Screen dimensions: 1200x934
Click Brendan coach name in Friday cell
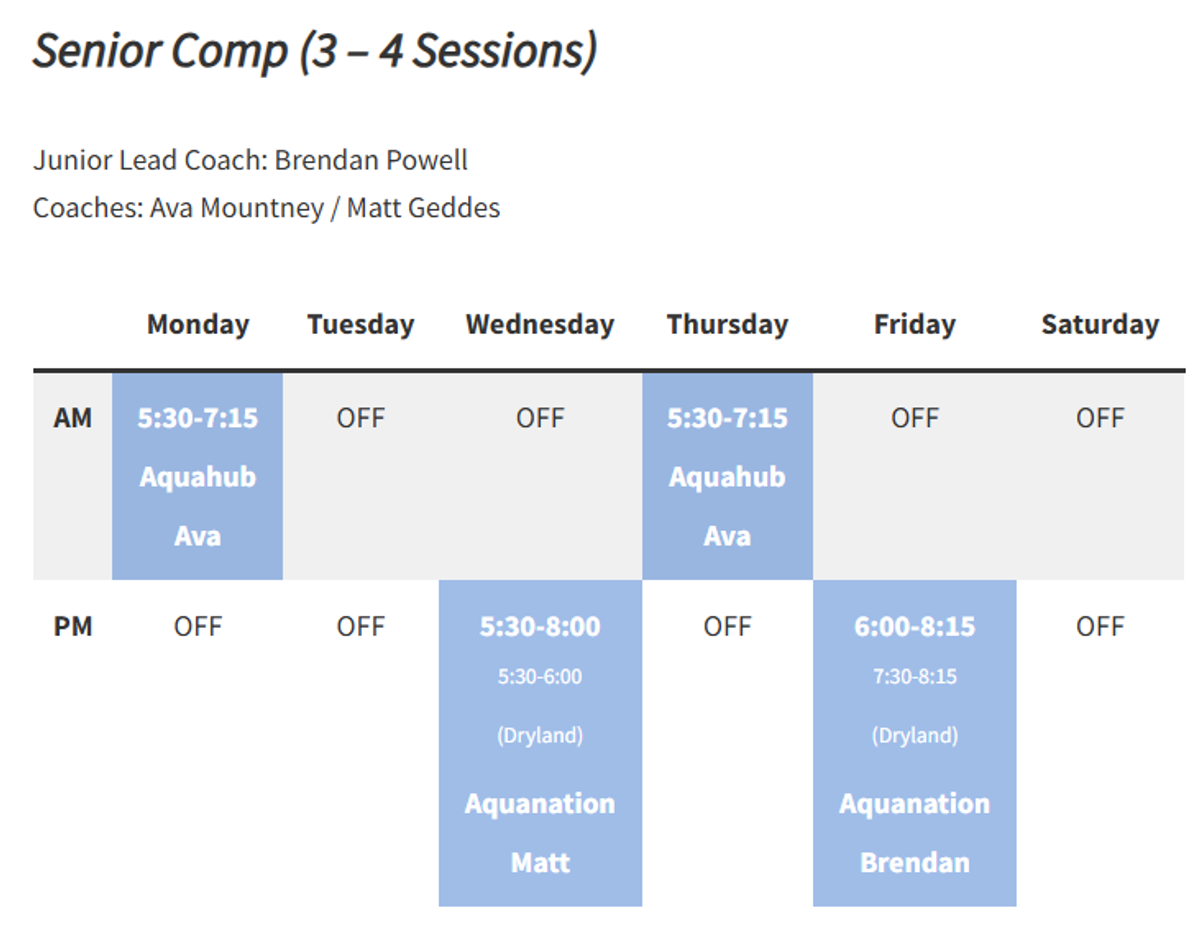[915, 862]
